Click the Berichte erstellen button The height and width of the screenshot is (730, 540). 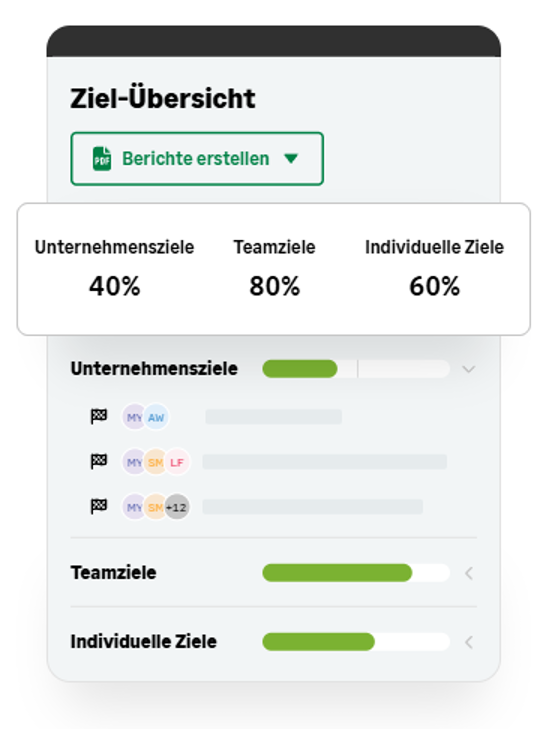point(197,159)
